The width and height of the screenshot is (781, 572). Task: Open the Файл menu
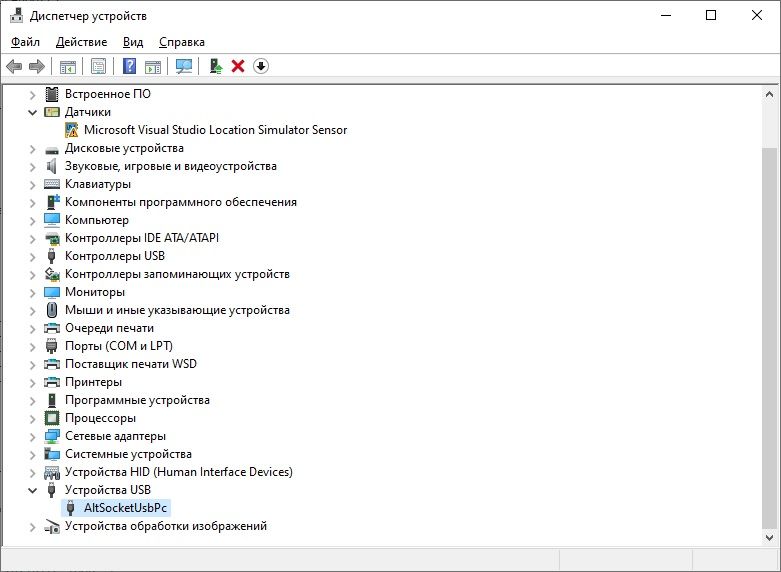pos(25,42)
